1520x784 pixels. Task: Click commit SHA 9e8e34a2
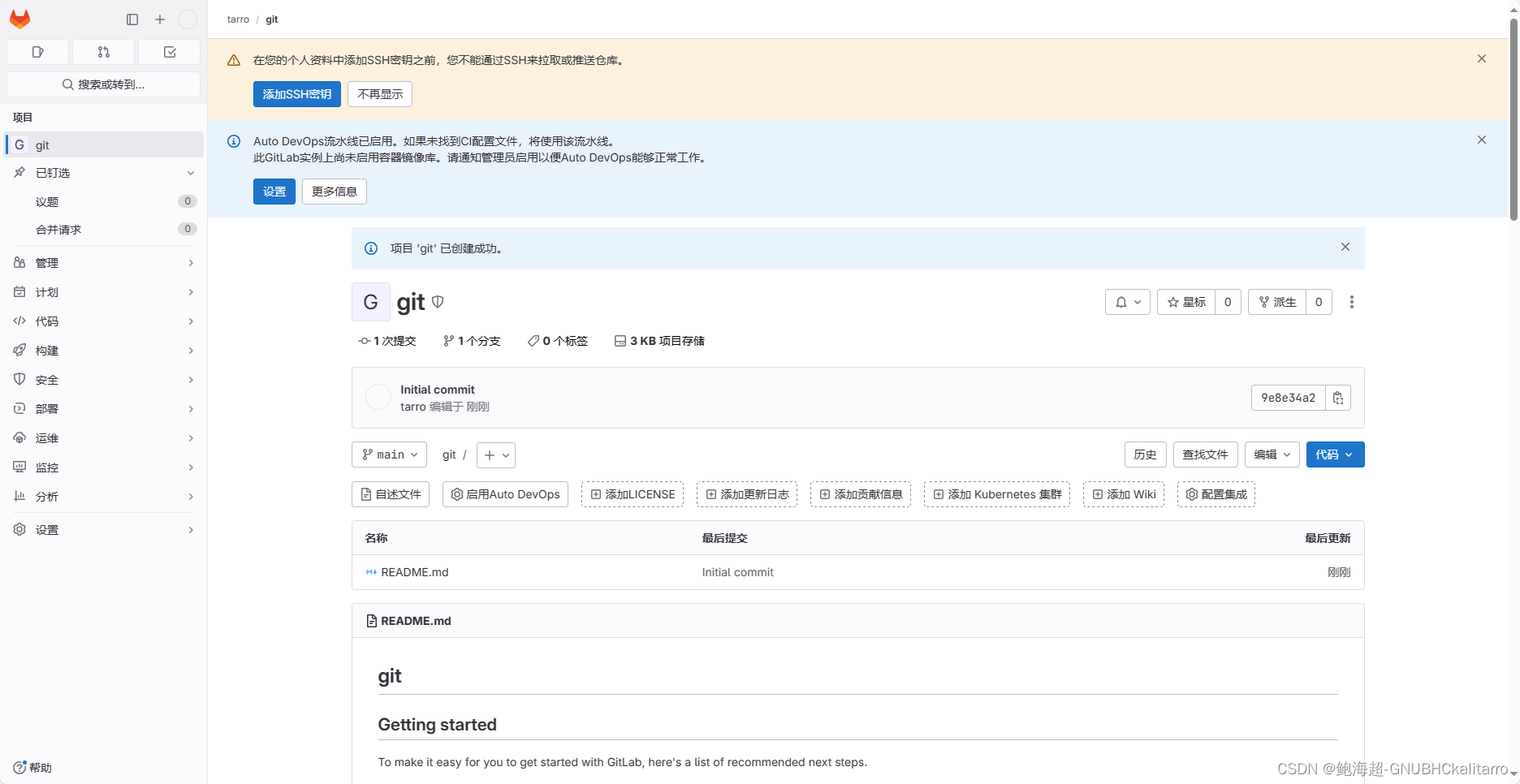point(1288,398)
